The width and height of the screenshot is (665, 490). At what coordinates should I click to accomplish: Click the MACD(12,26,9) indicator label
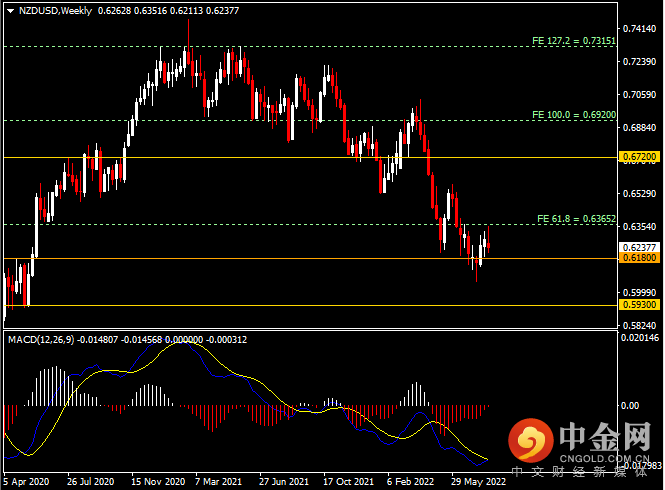click(x=41, y=339)
